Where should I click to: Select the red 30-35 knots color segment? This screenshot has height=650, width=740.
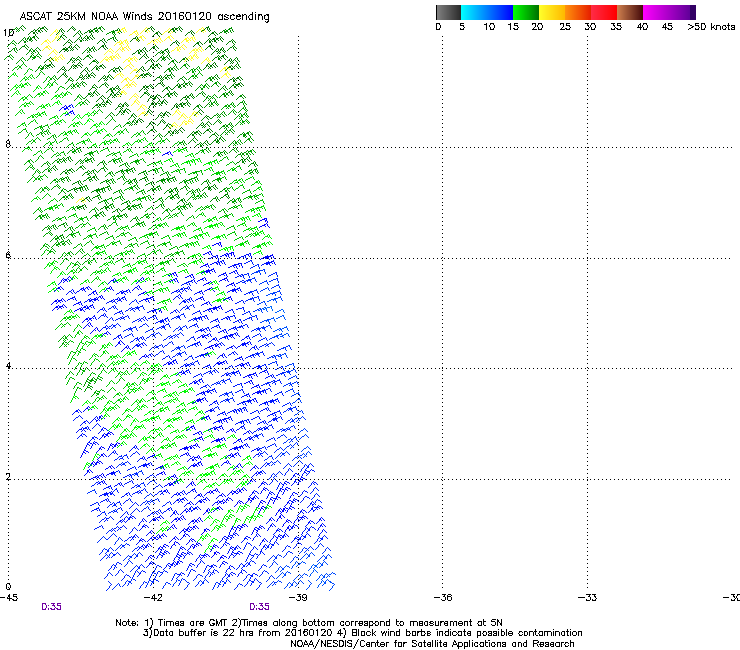pyautogui.click(x=604, y=12)
